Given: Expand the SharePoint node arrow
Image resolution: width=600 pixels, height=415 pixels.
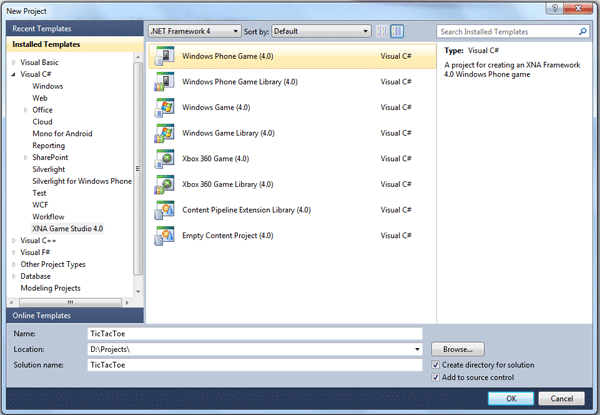Looking at the screenshot, I should tap(26, 157).
